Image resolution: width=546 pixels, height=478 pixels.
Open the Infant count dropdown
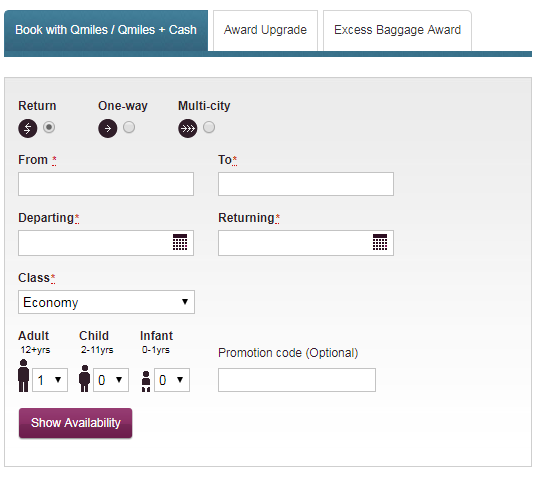tap(172, 380)
